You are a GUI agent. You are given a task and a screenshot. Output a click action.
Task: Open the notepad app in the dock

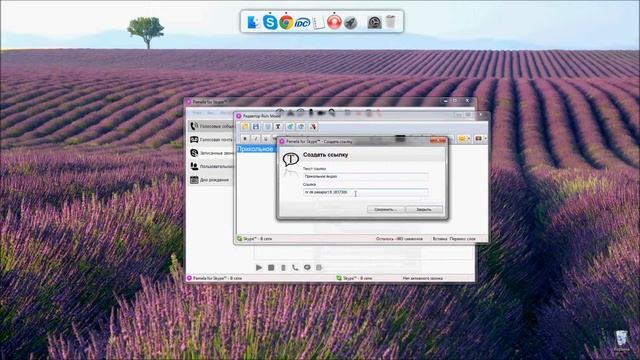coord(318,22)
